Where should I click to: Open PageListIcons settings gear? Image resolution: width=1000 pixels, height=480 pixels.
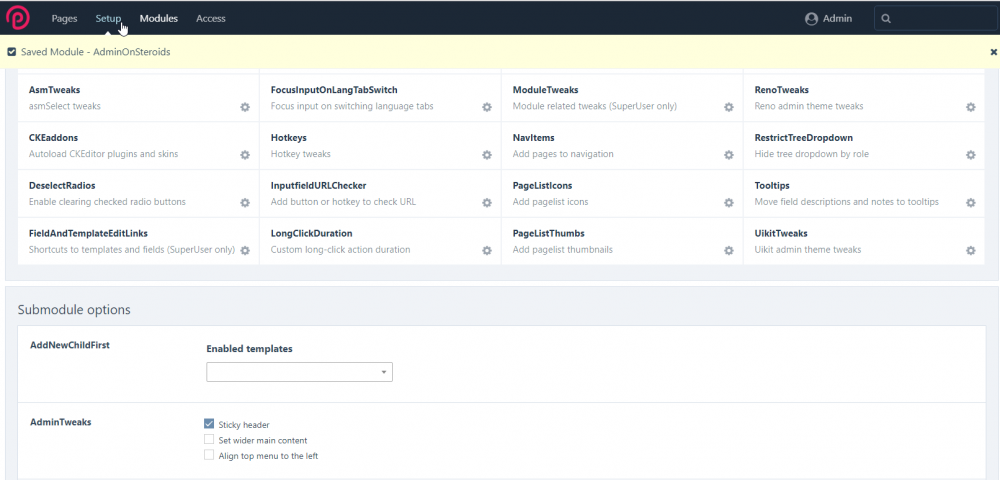pyautogui.click(x=729, y=203)
